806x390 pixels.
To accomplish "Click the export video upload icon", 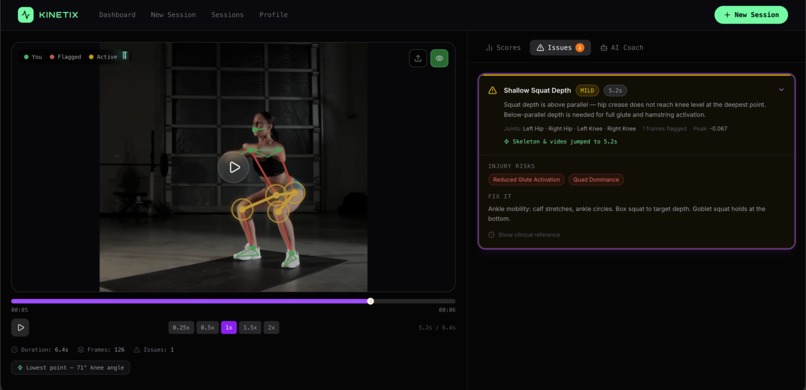I will (418, 58).
